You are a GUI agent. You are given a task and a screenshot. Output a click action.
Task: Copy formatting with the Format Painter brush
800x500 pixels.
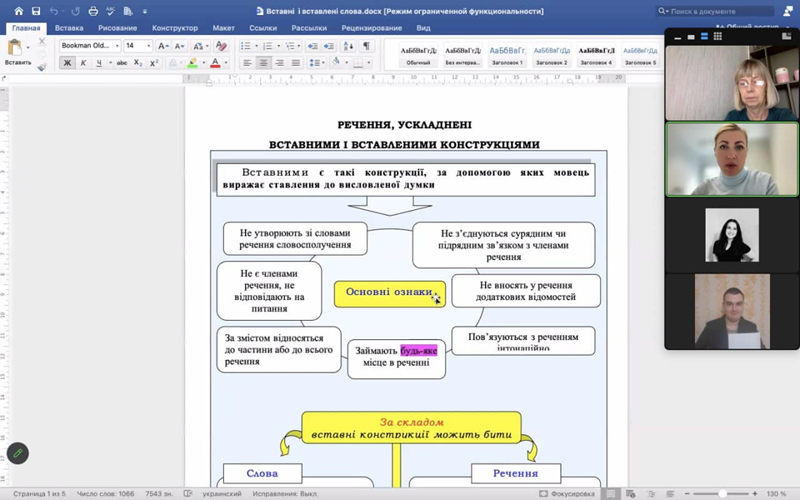42,67
